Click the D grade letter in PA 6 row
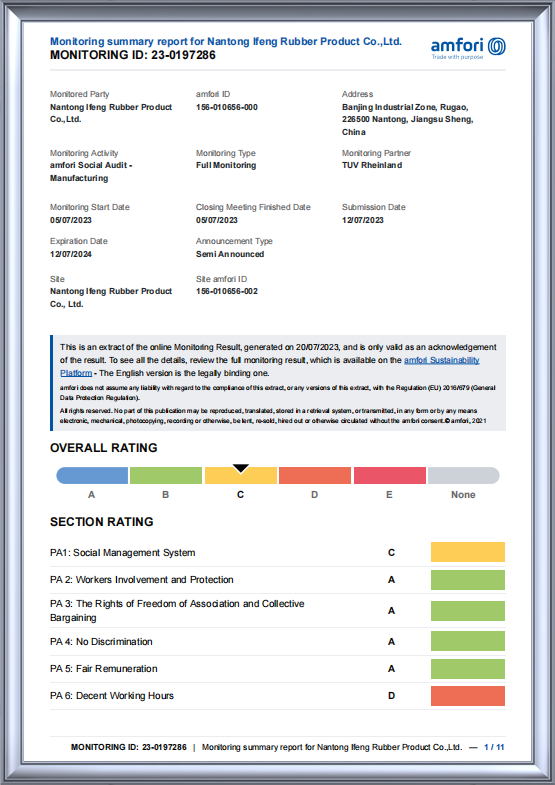 (x=391, y=696)
